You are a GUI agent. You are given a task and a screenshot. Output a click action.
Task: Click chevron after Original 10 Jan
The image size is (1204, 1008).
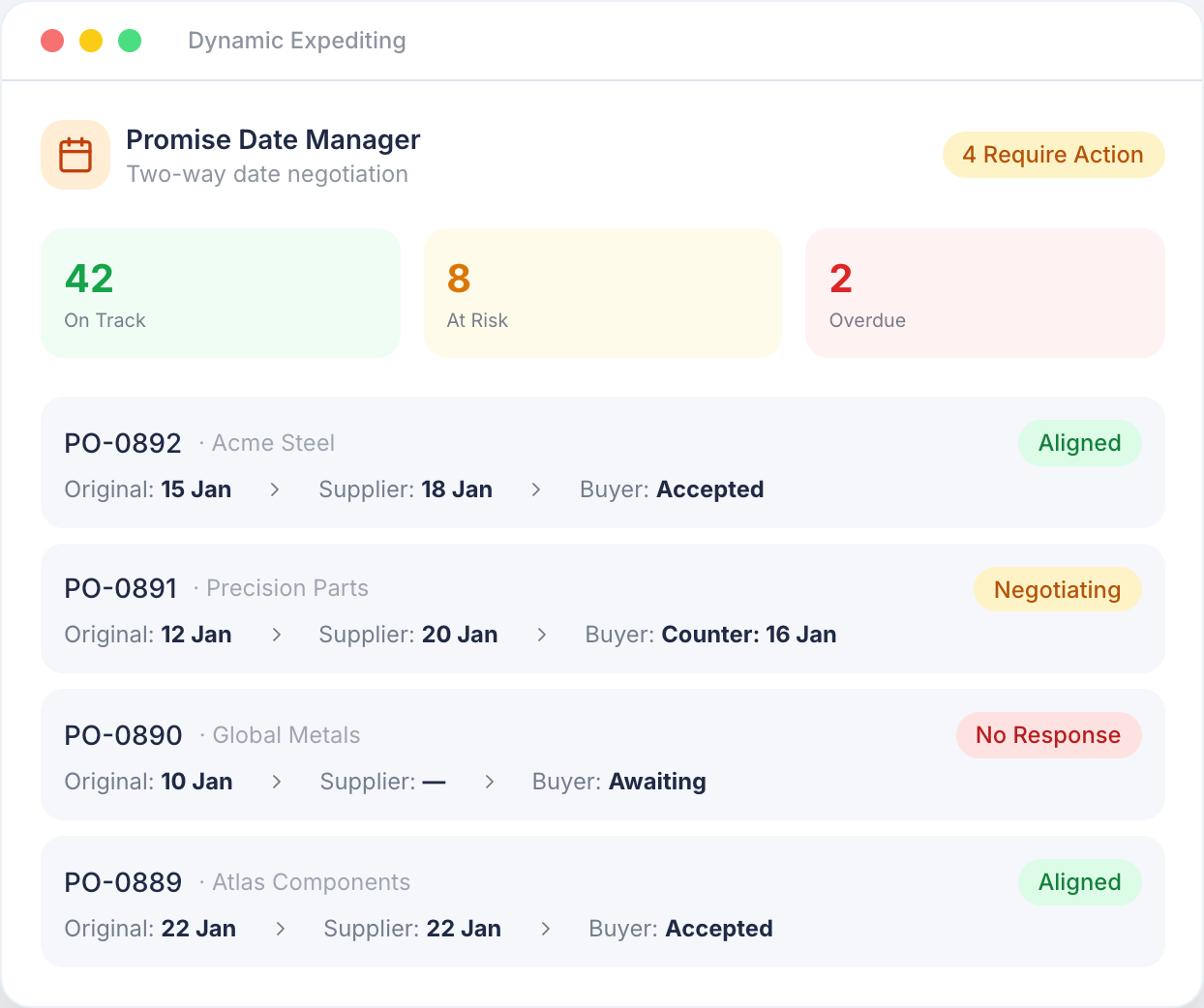[x=277, y=782]
